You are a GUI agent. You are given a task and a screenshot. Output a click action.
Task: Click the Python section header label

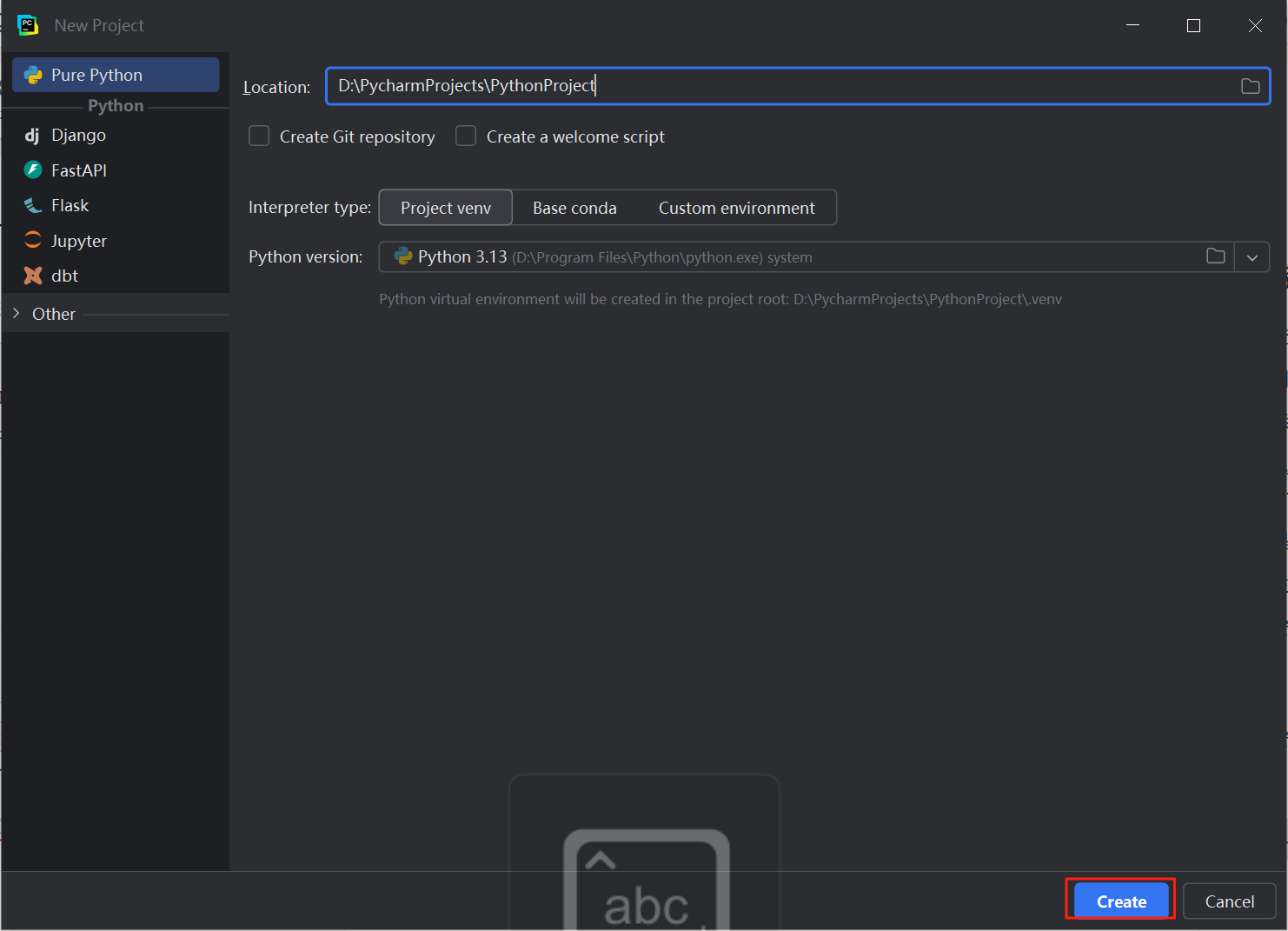(116, 105)
